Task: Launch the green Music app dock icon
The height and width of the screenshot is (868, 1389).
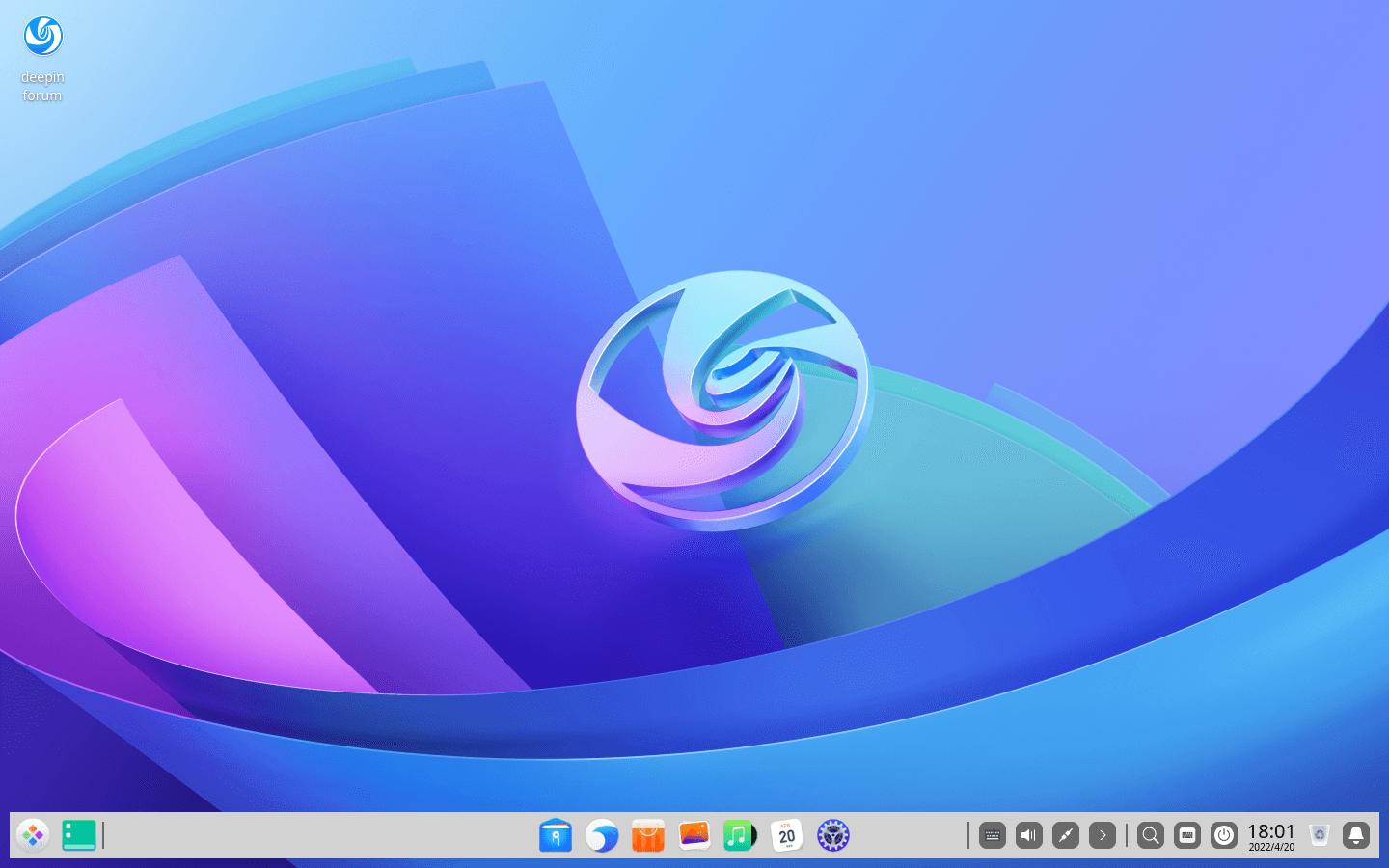Action: [740, 835]
